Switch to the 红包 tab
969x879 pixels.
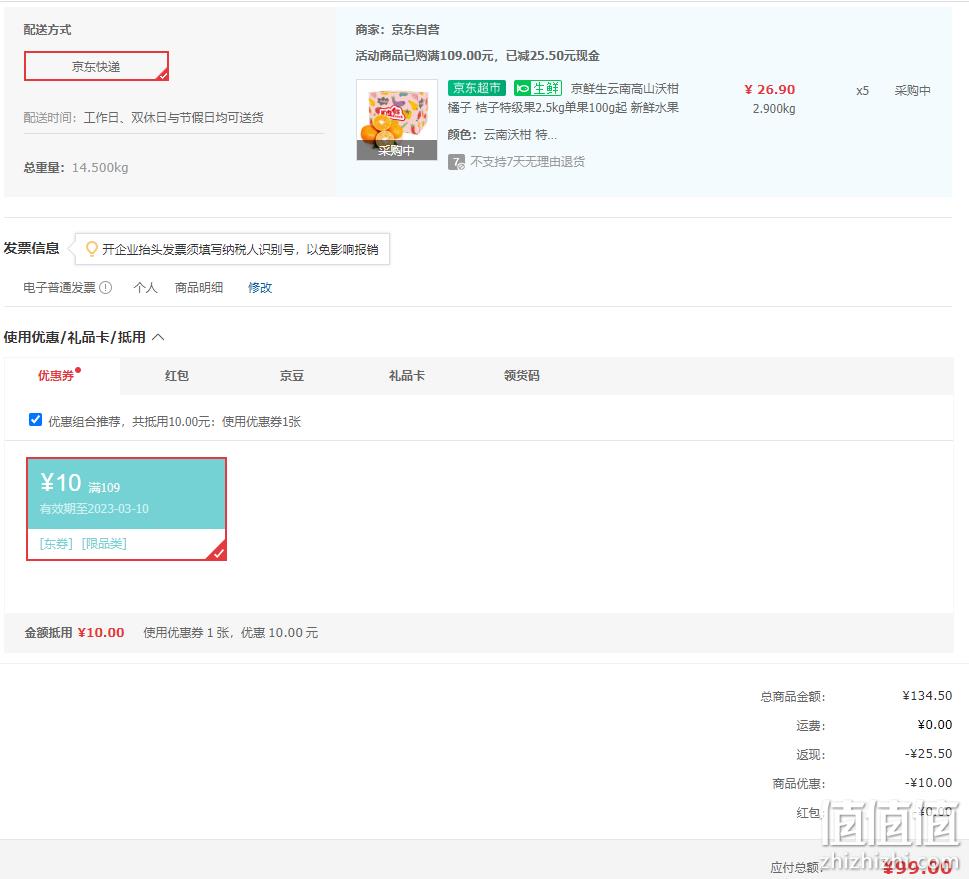pos(177,375)
